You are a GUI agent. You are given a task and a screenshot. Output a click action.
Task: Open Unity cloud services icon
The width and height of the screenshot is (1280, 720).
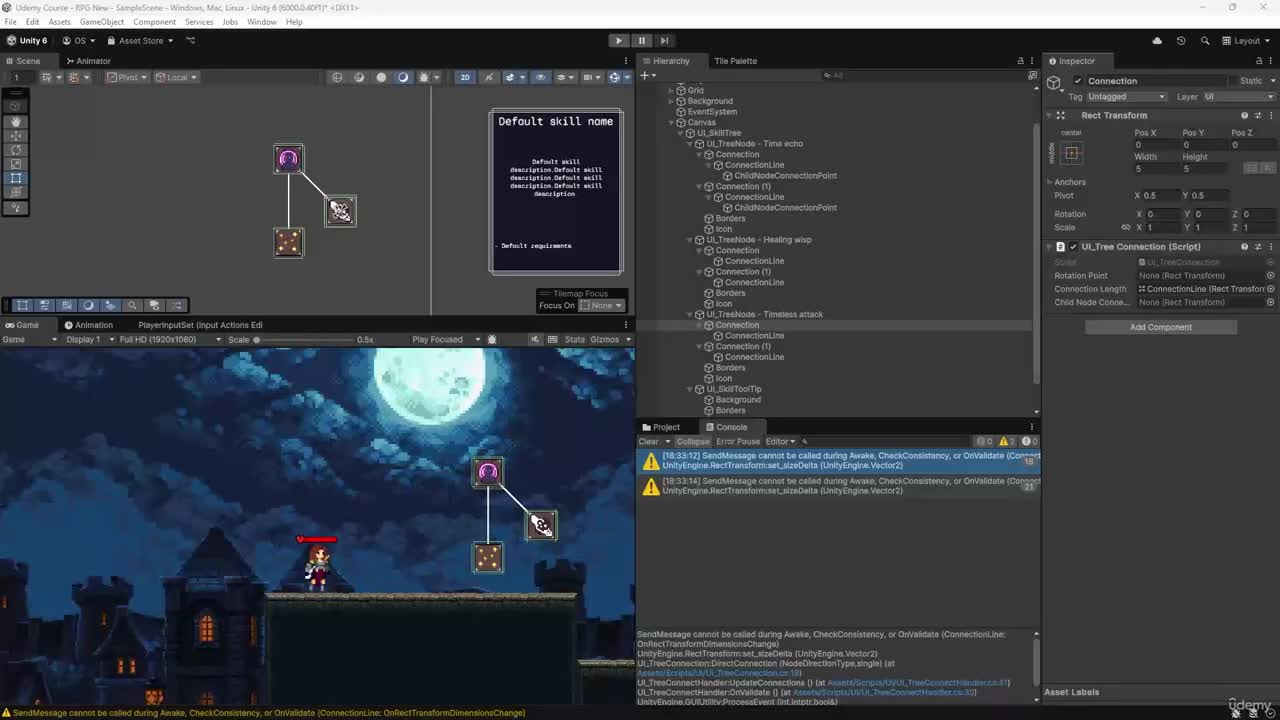[x=1157, y=41]
